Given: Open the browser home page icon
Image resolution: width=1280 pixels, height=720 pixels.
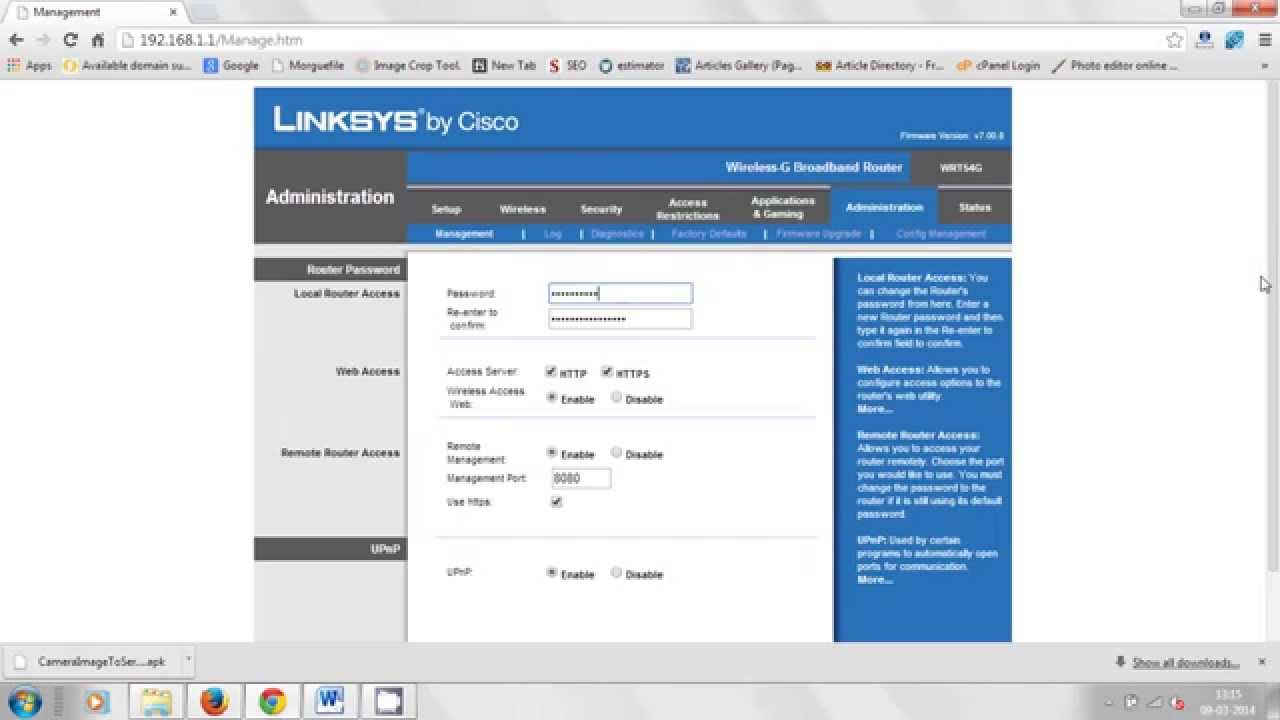Looking at the screenshot, I should pyautogui.click(x=97, y=40).
